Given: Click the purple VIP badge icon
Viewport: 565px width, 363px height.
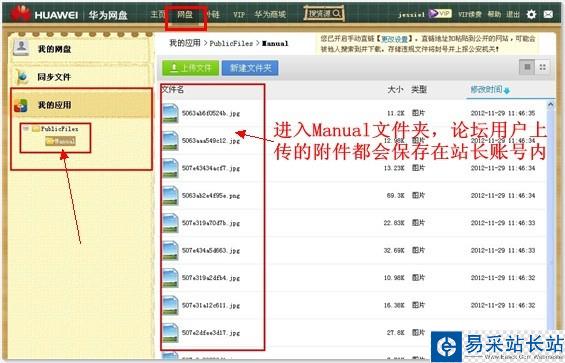Looking at the screenshot, I should pos(440,14).
